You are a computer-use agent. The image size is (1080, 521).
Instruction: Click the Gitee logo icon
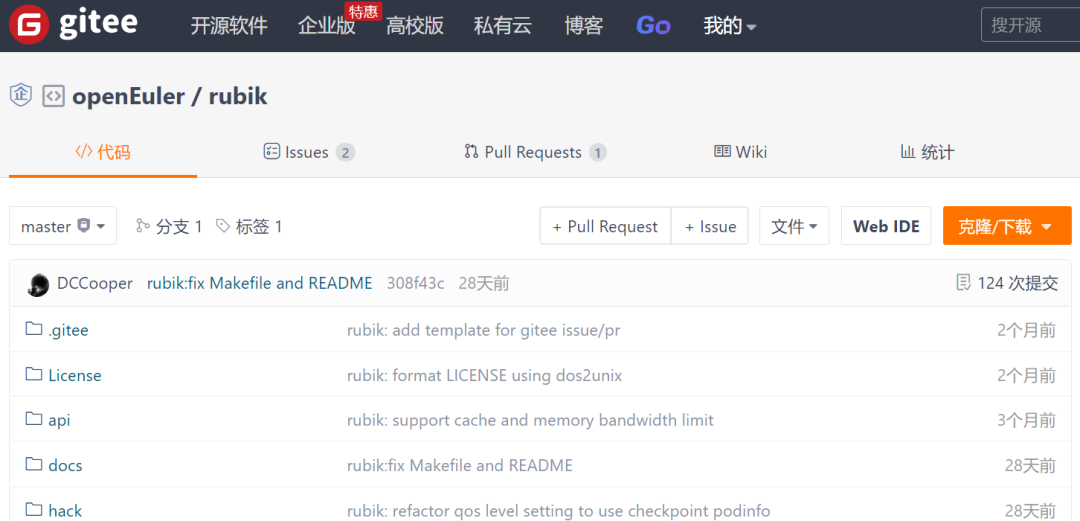click(28, 26)
